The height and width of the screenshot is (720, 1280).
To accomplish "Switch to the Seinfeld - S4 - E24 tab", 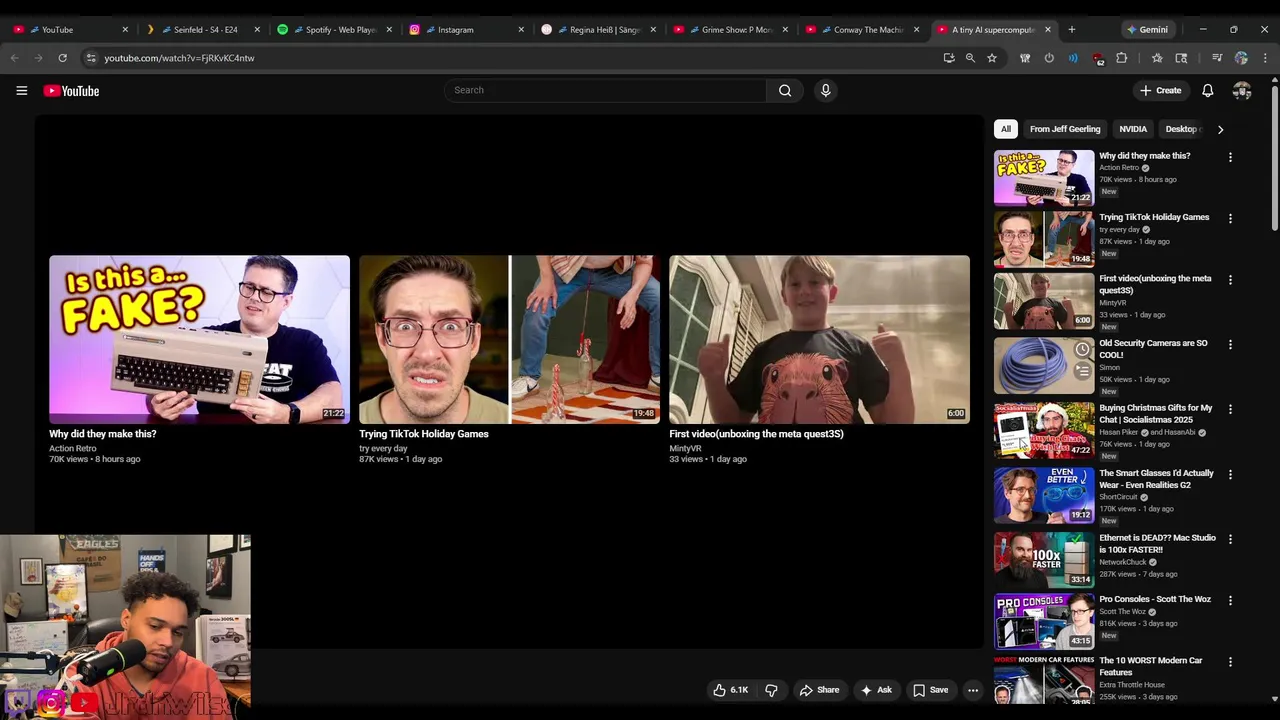I will tap(205, 30).
